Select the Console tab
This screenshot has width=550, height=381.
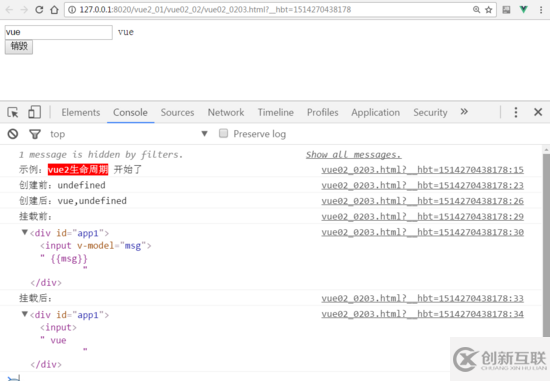click(130, 112)
